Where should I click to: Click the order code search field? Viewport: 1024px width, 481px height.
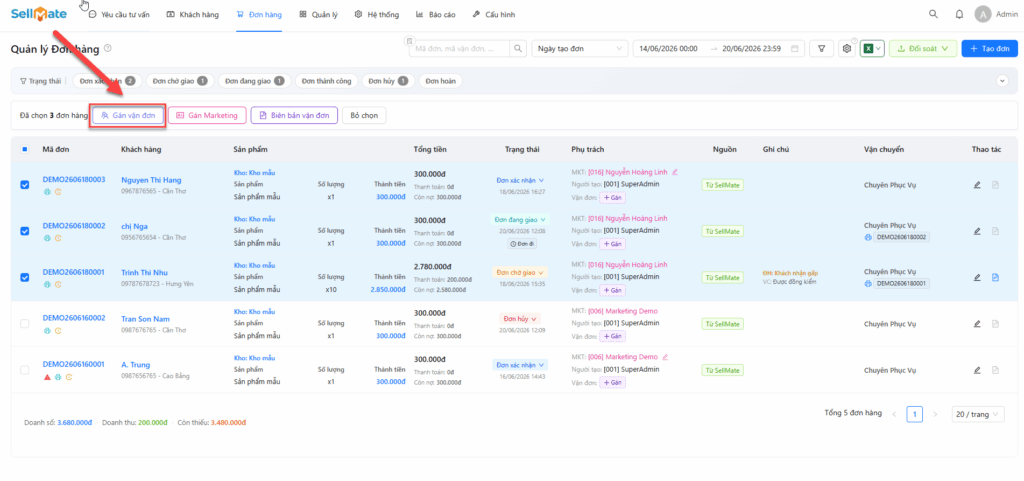(460, 49)
